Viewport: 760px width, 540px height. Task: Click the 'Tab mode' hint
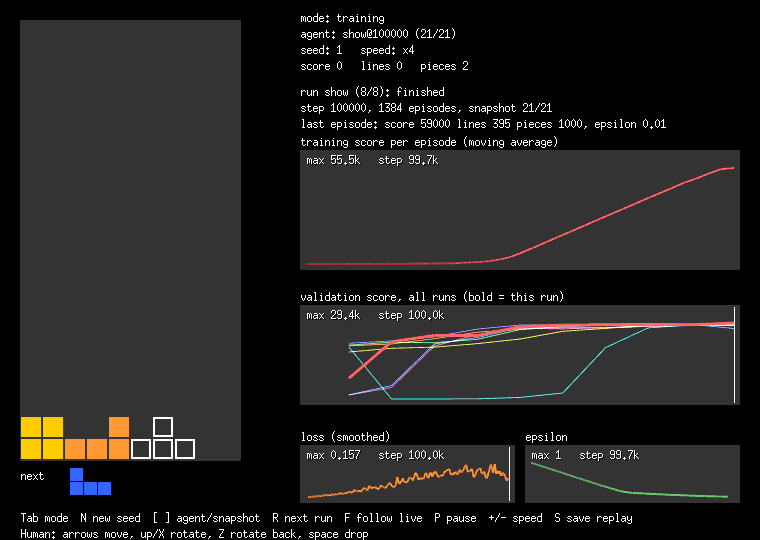point(44,518)
